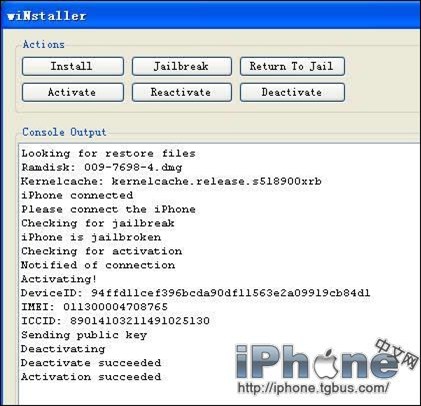421x406 pixels.
Task: Start the Jailbreak action
Action: [x=182, y=66]
